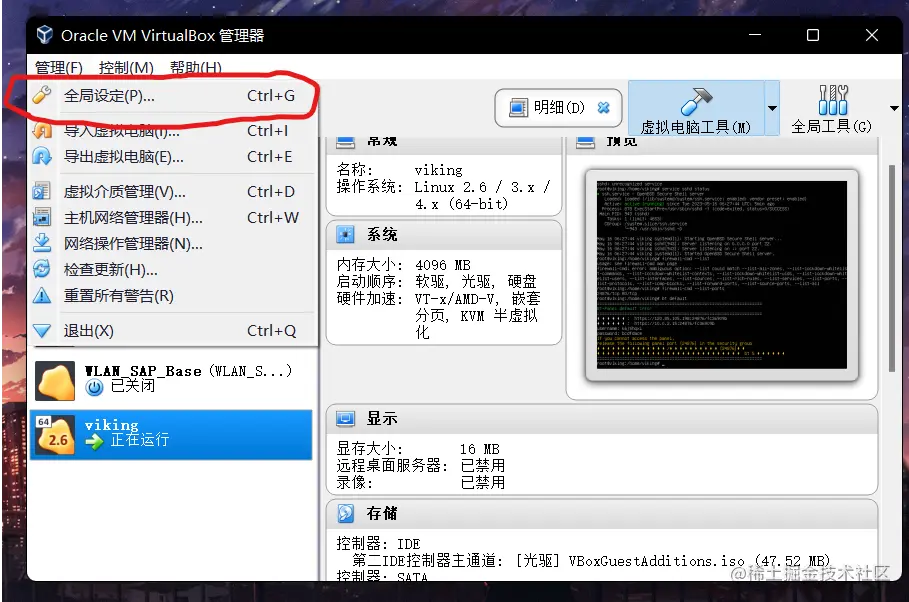
Task: Click the 系统 section header
Action: point(444,234)
